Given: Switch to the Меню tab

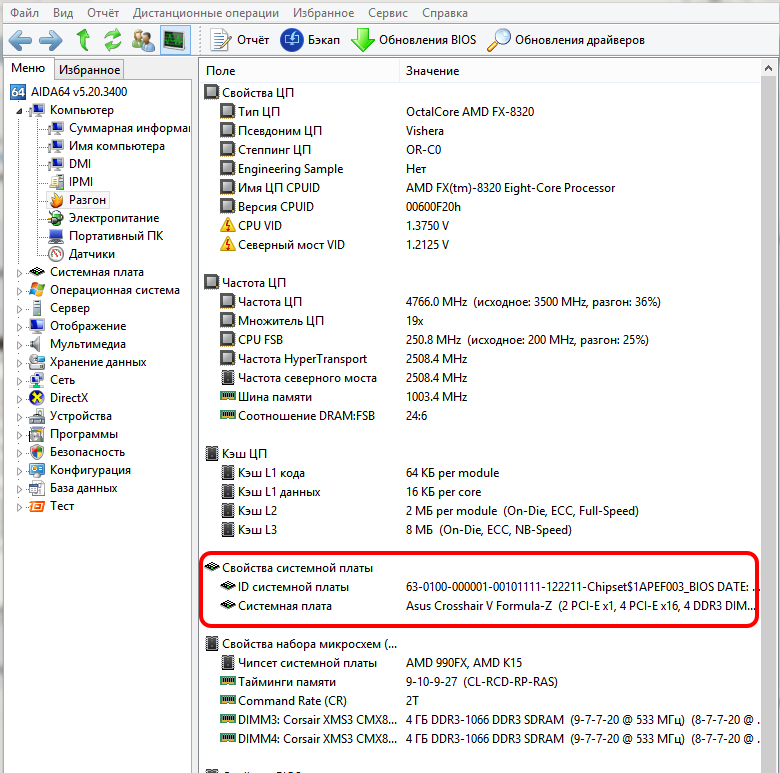Looking at the screenshot, I should [28, 68].
